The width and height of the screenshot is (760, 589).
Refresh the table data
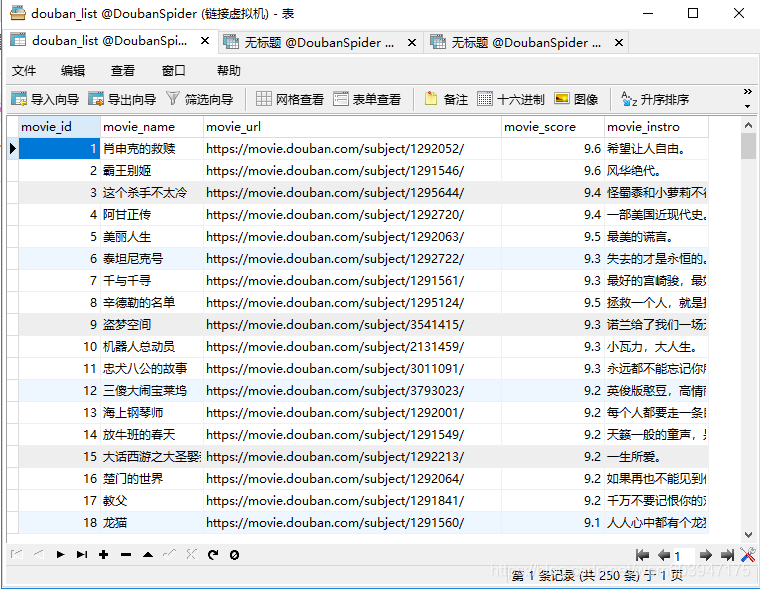pyautogui.click(x=213, y=554)
